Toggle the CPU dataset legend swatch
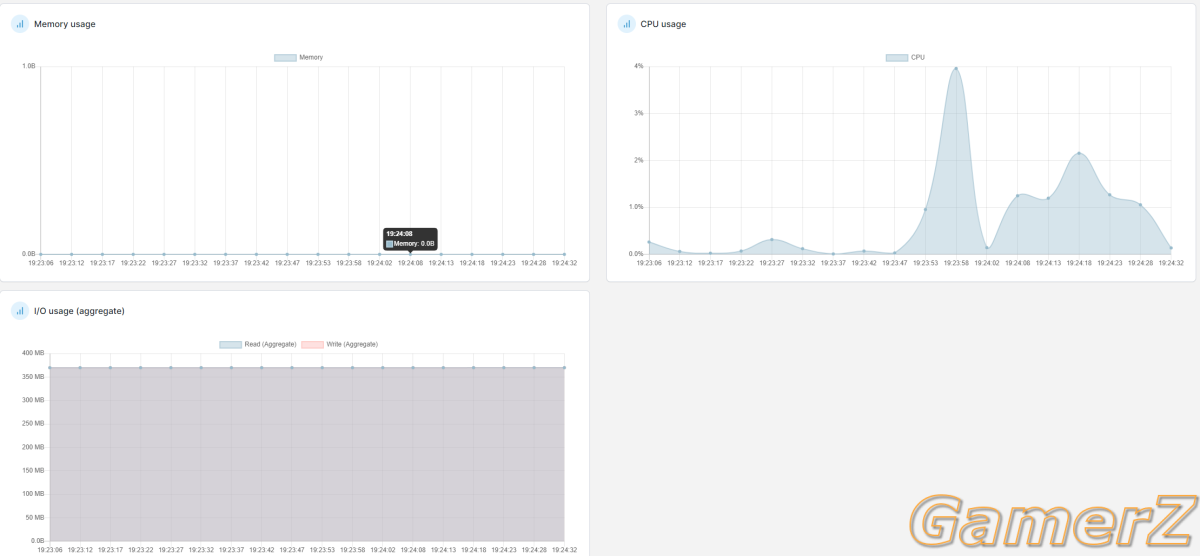This screenshot has height=556, width=1200. (897, 58)
